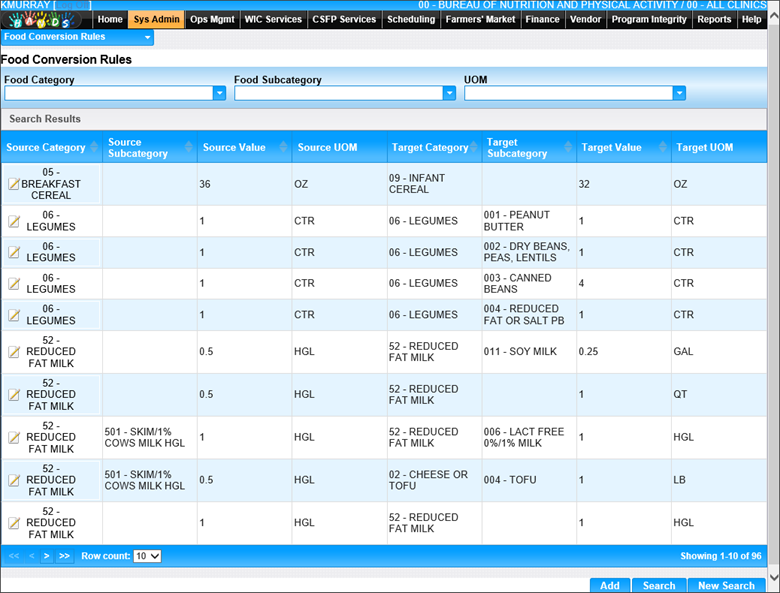This screenshot has width=780, height=593.
Task: Edit the legumes to Reduced Fat PB rule
Action: (x=14, y=315)
